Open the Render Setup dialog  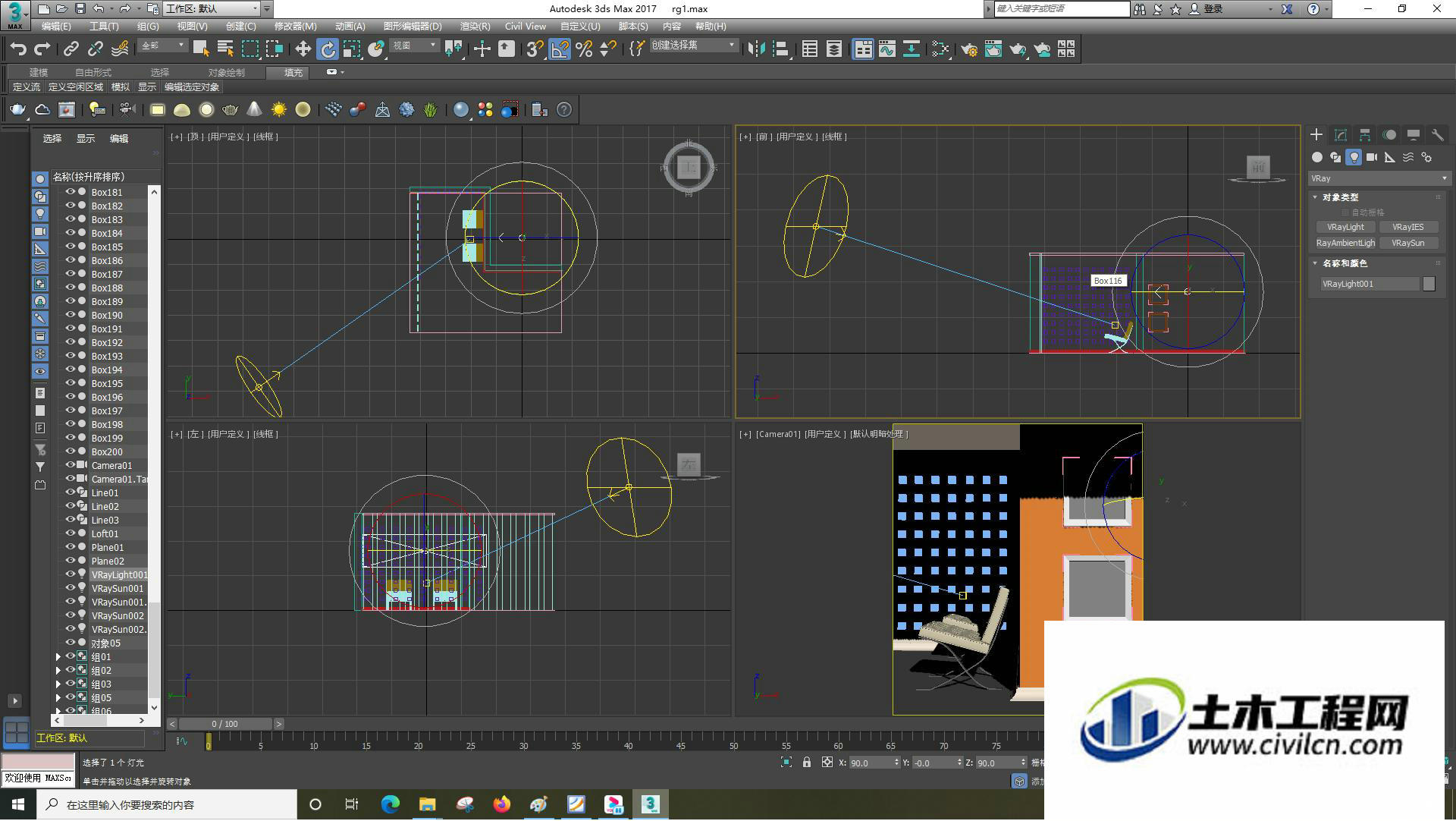click(969, 49)
